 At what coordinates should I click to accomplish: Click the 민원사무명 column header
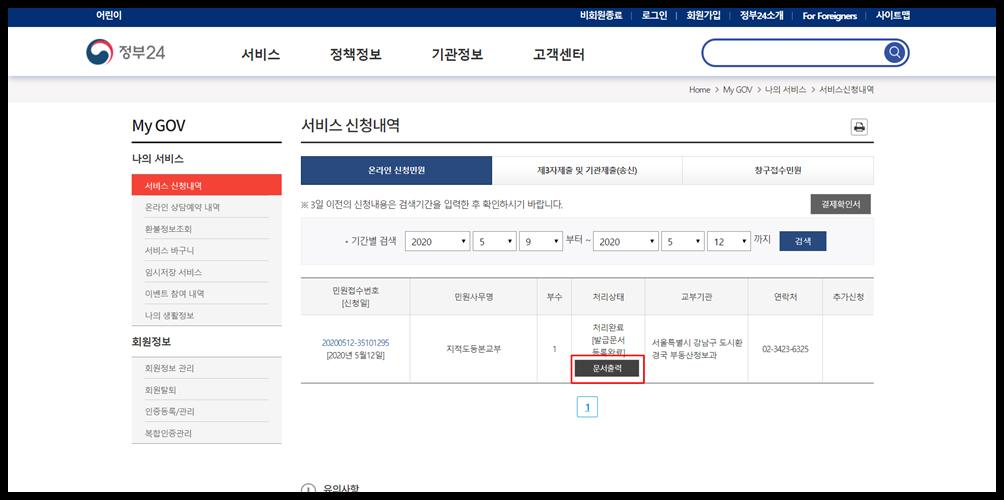(473, 296)
